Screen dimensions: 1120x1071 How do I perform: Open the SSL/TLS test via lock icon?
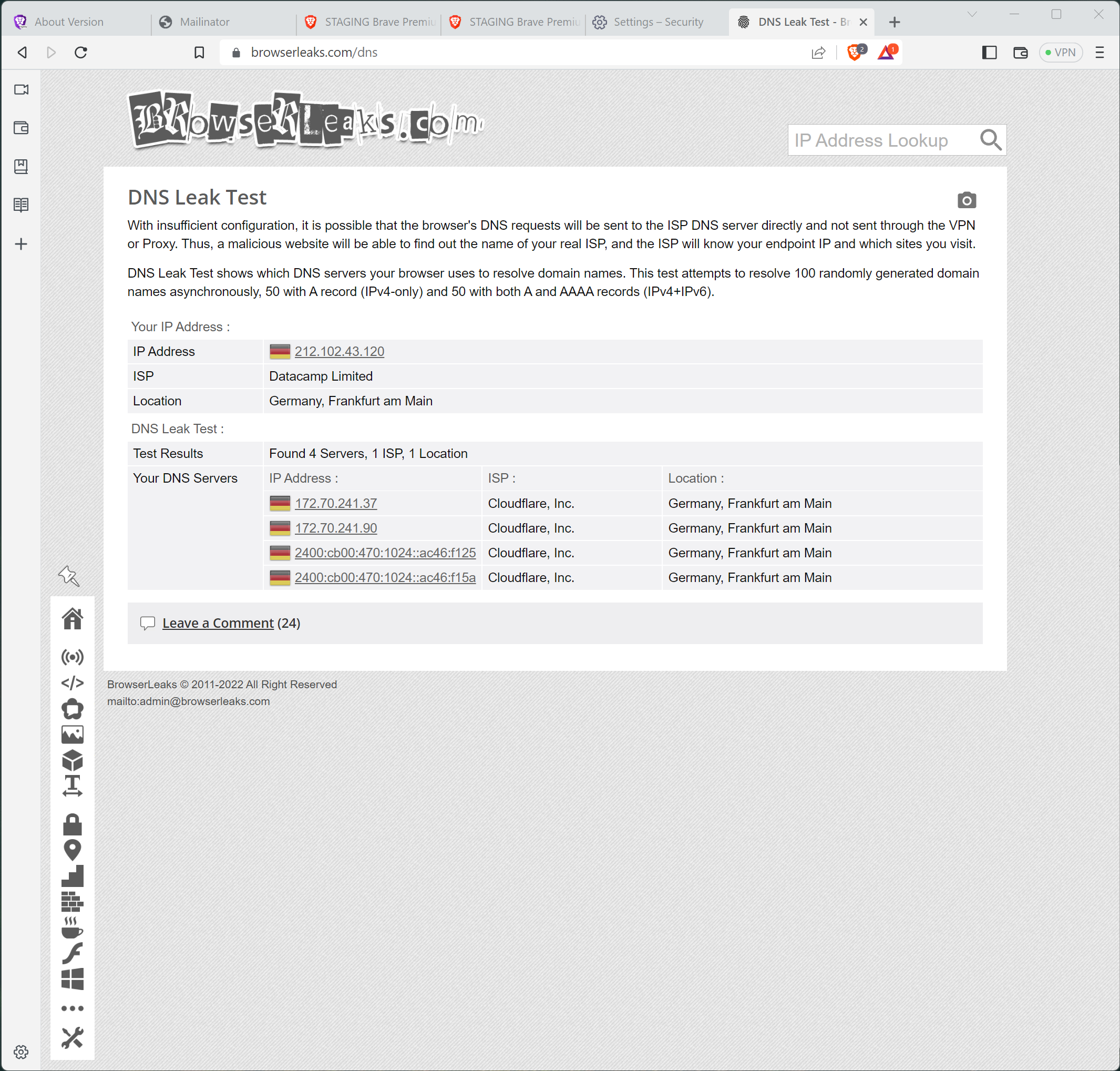[x=73, y=824]
